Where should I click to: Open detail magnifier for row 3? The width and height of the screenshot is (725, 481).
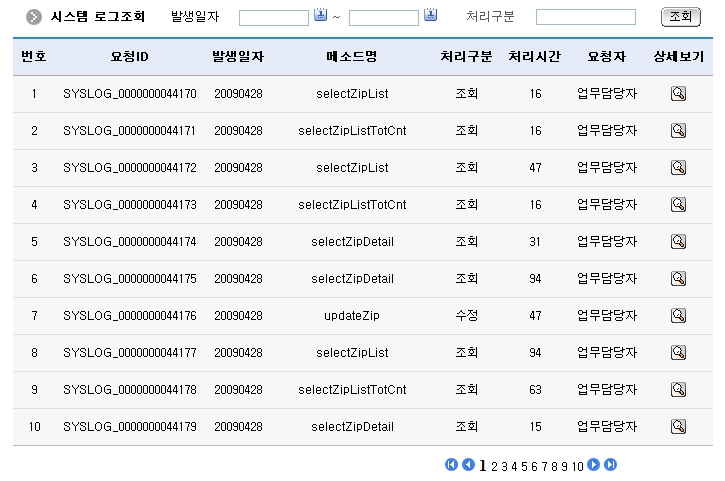pos(678,168)
